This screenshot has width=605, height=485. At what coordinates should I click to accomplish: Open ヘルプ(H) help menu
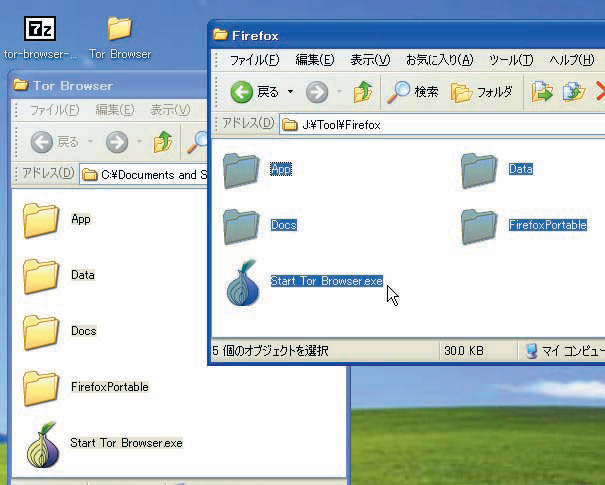(x=571, y=60)
